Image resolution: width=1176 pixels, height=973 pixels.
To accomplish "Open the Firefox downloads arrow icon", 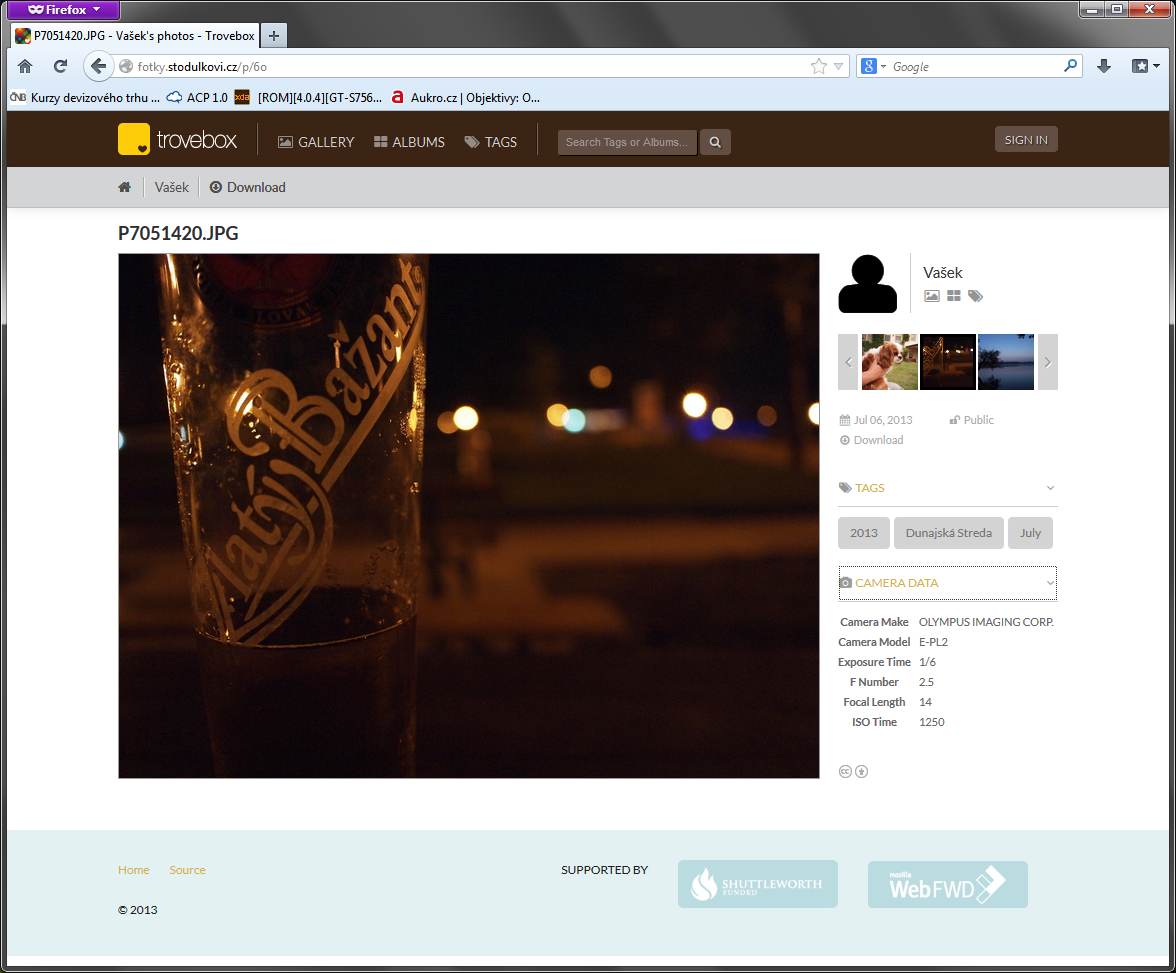I will click(1104, 66).
